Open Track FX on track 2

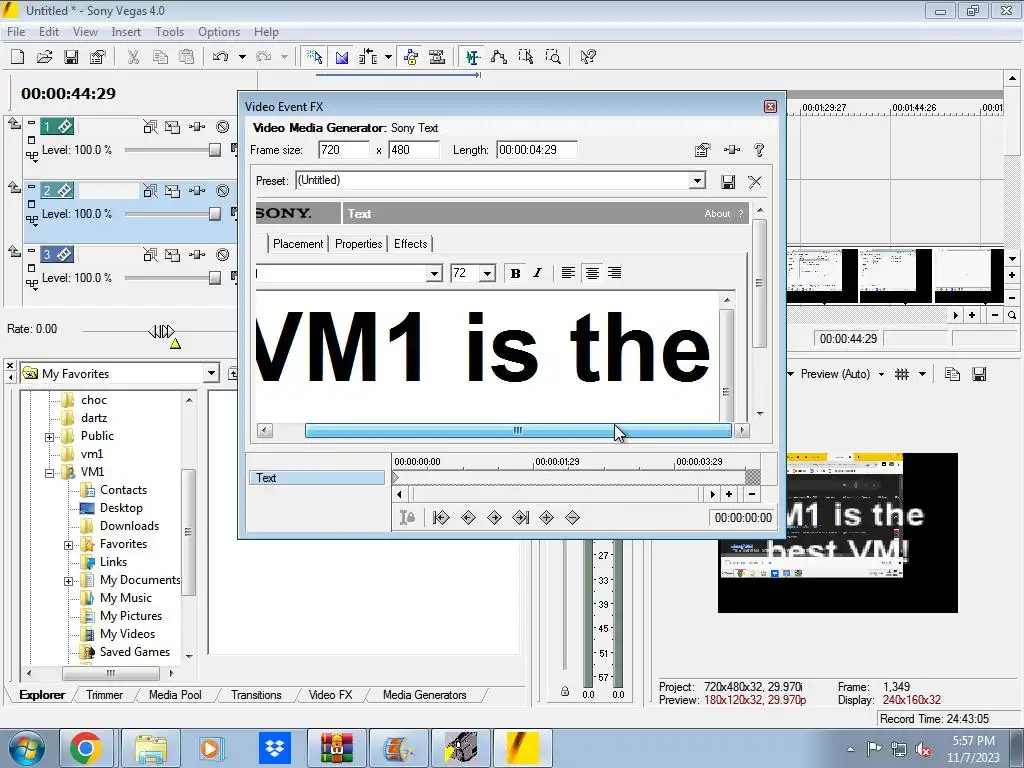197,191
